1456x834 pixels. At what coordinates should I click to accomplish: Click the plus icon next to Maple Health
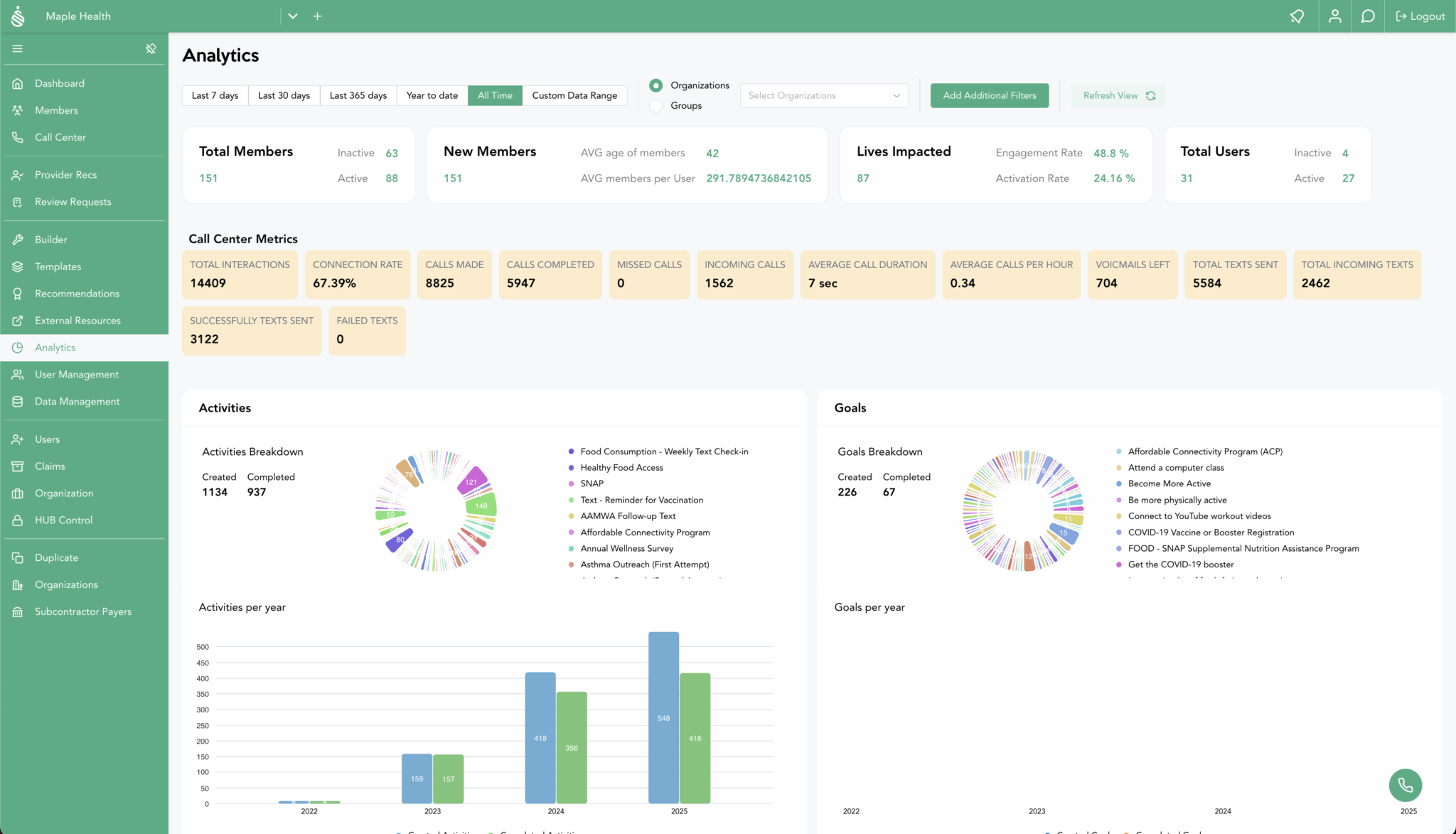click(317, 16)
